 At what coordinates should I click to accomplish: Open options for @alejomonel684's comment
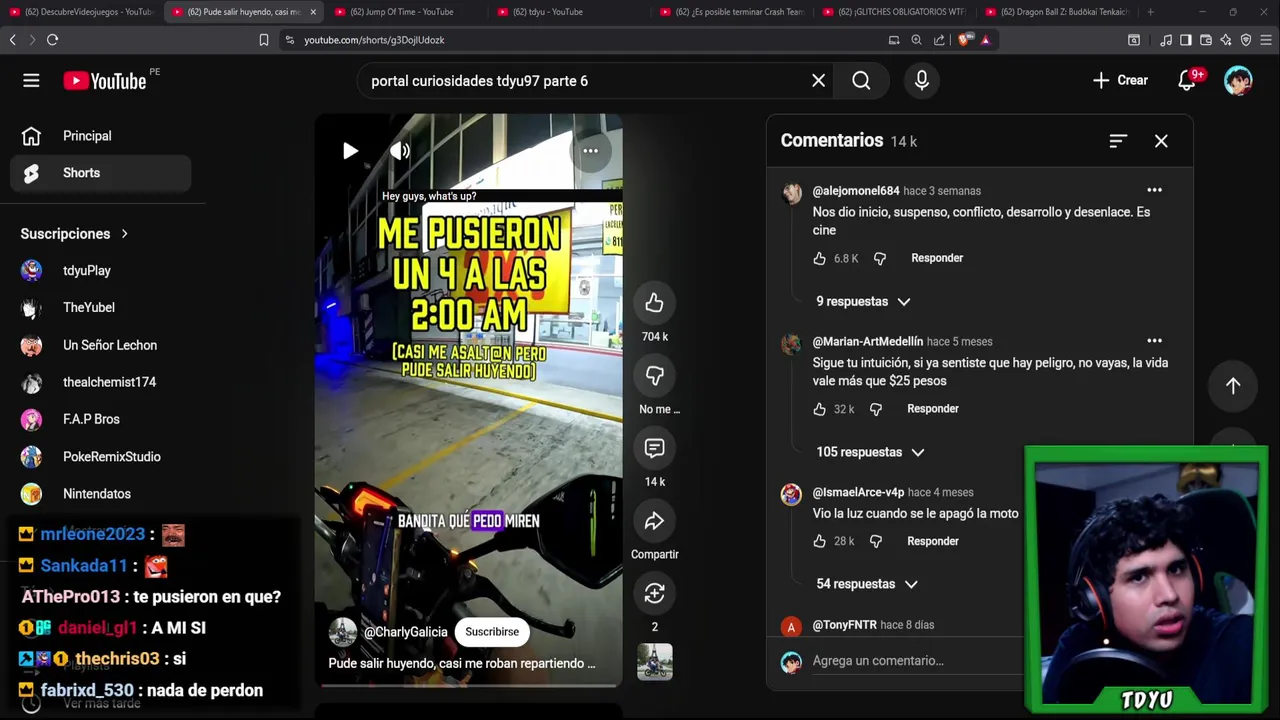[x=1154, y=190]
